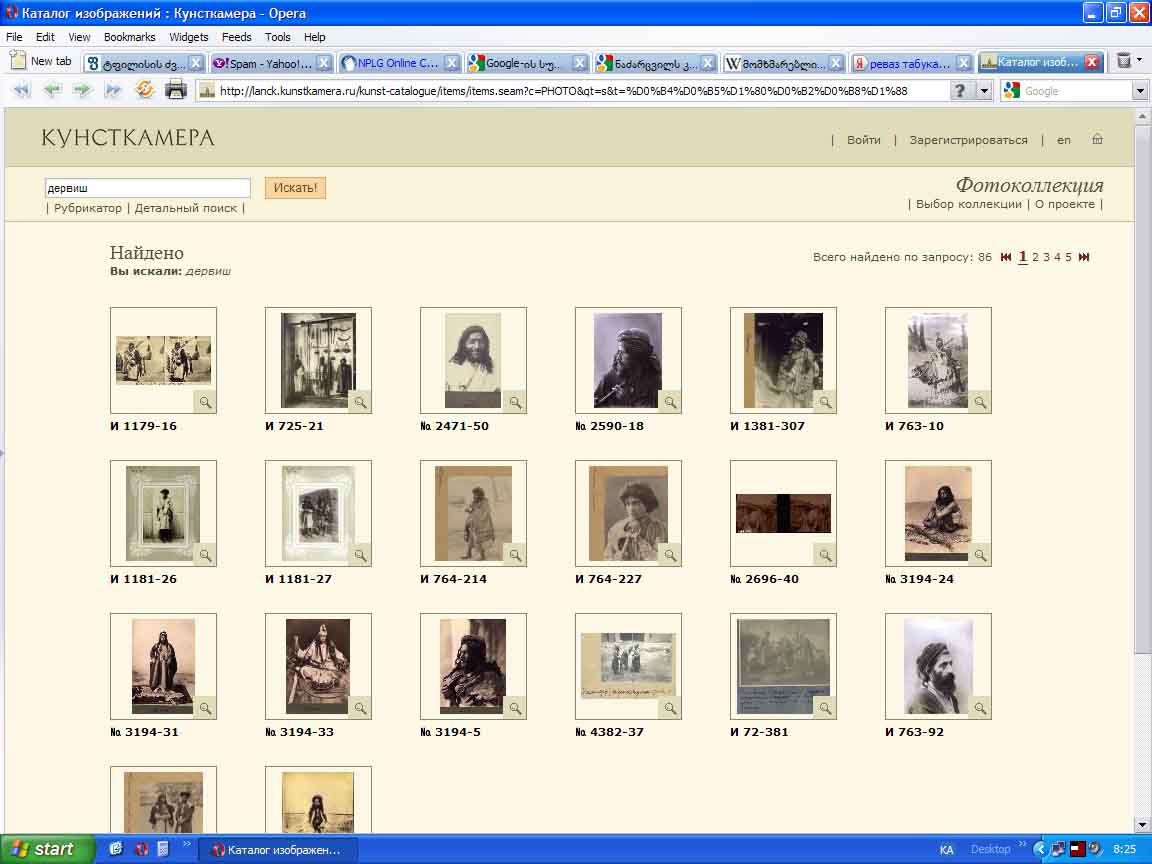Zoom photo № 2590-18 with its magnifier icon
The width and height of the screenshot is (1152, 864).
pos(670,402)
